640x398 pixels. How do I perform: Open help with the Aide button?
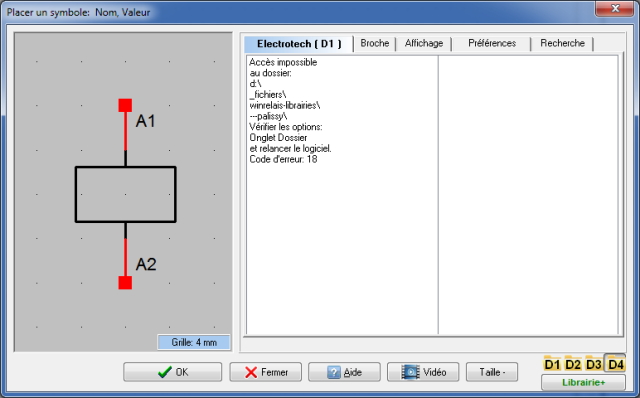344,372
